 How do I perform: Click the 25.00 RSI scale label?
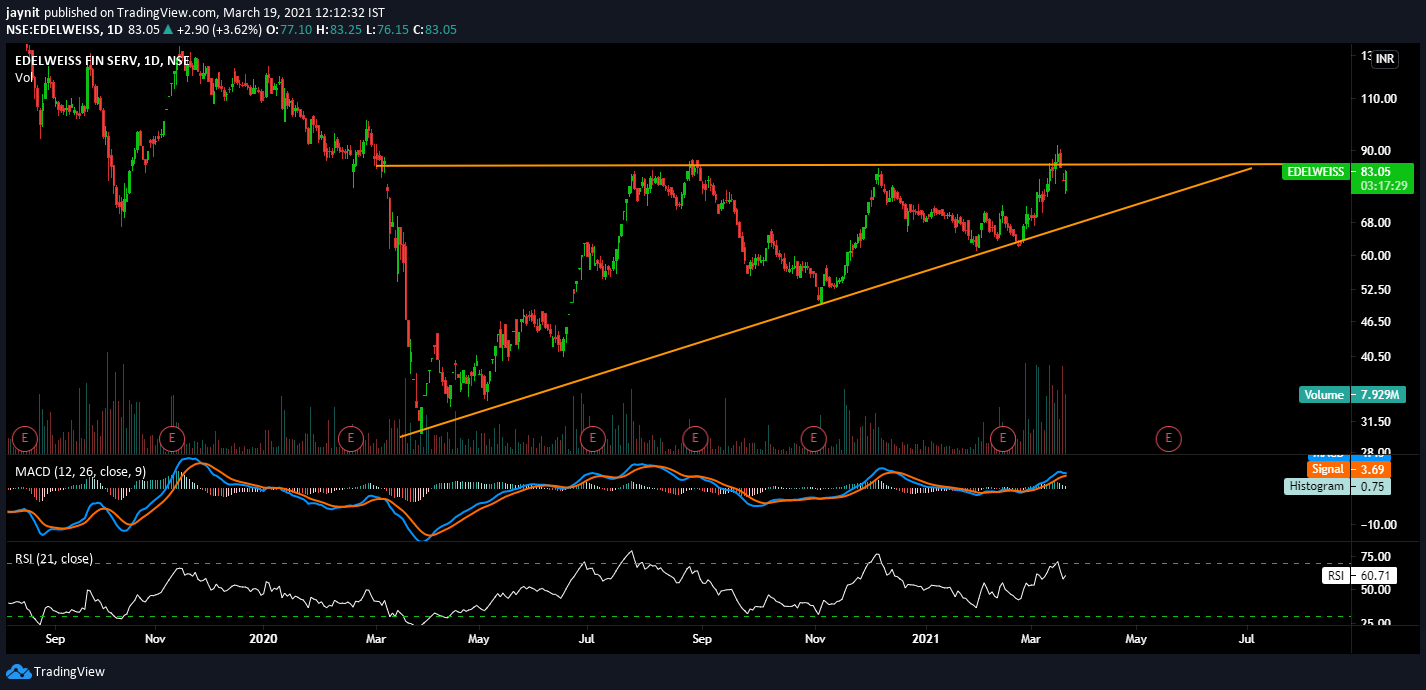click(x=1376, y=622)
